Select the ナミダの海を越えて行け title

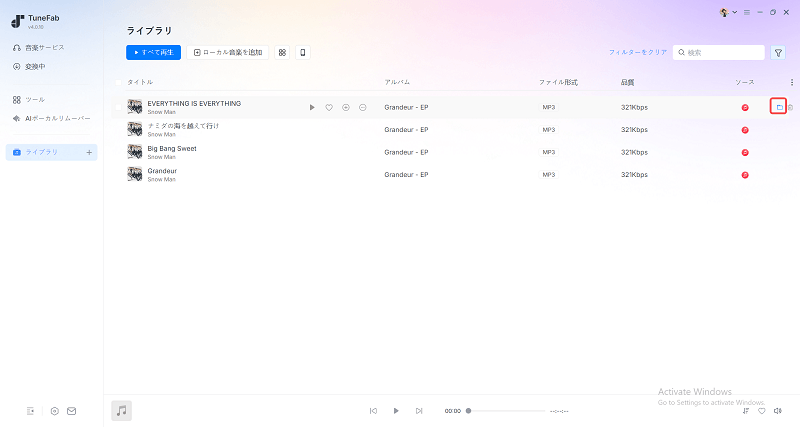[x=183, y=126]
